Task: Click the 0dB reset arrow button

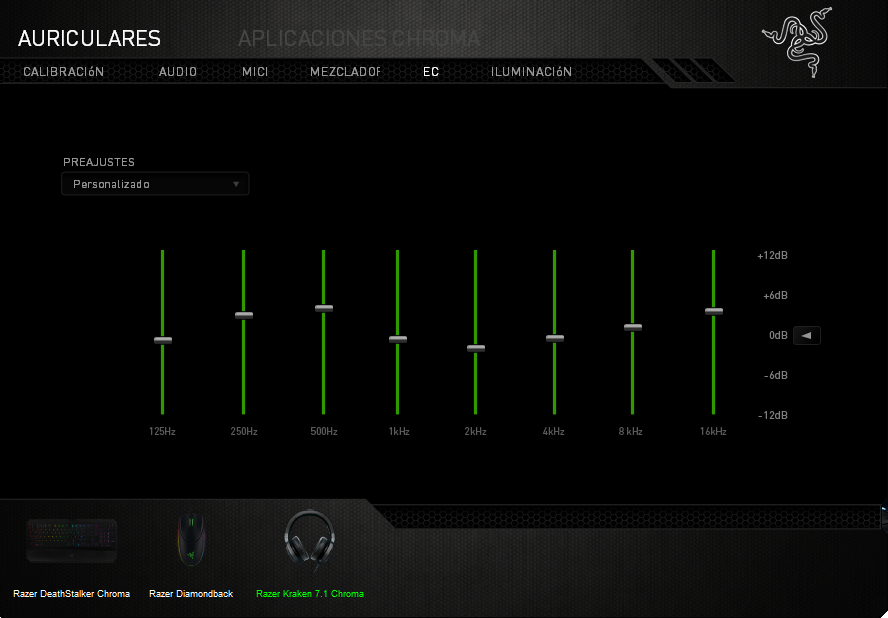Action: (x=806, y=335)
